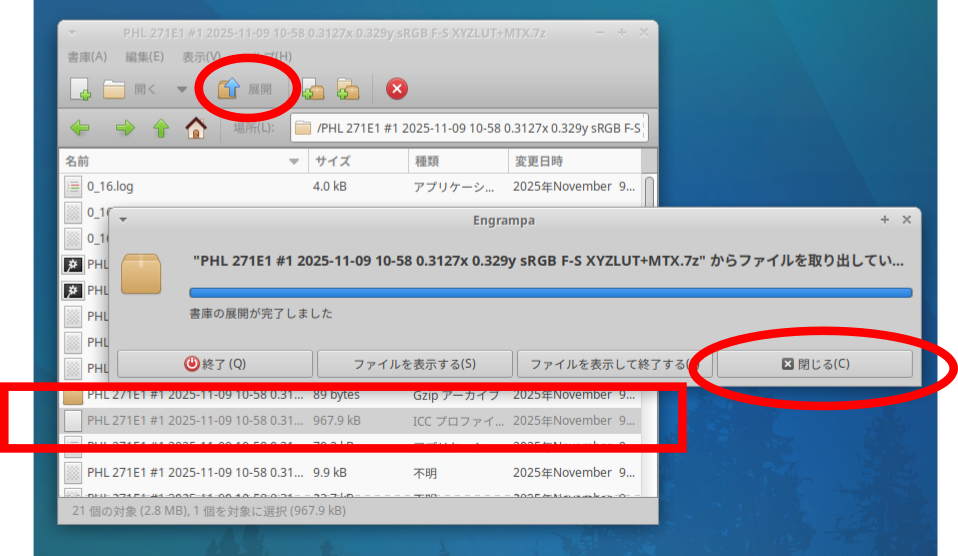Click the add files to archive icon

coord(313,89)
